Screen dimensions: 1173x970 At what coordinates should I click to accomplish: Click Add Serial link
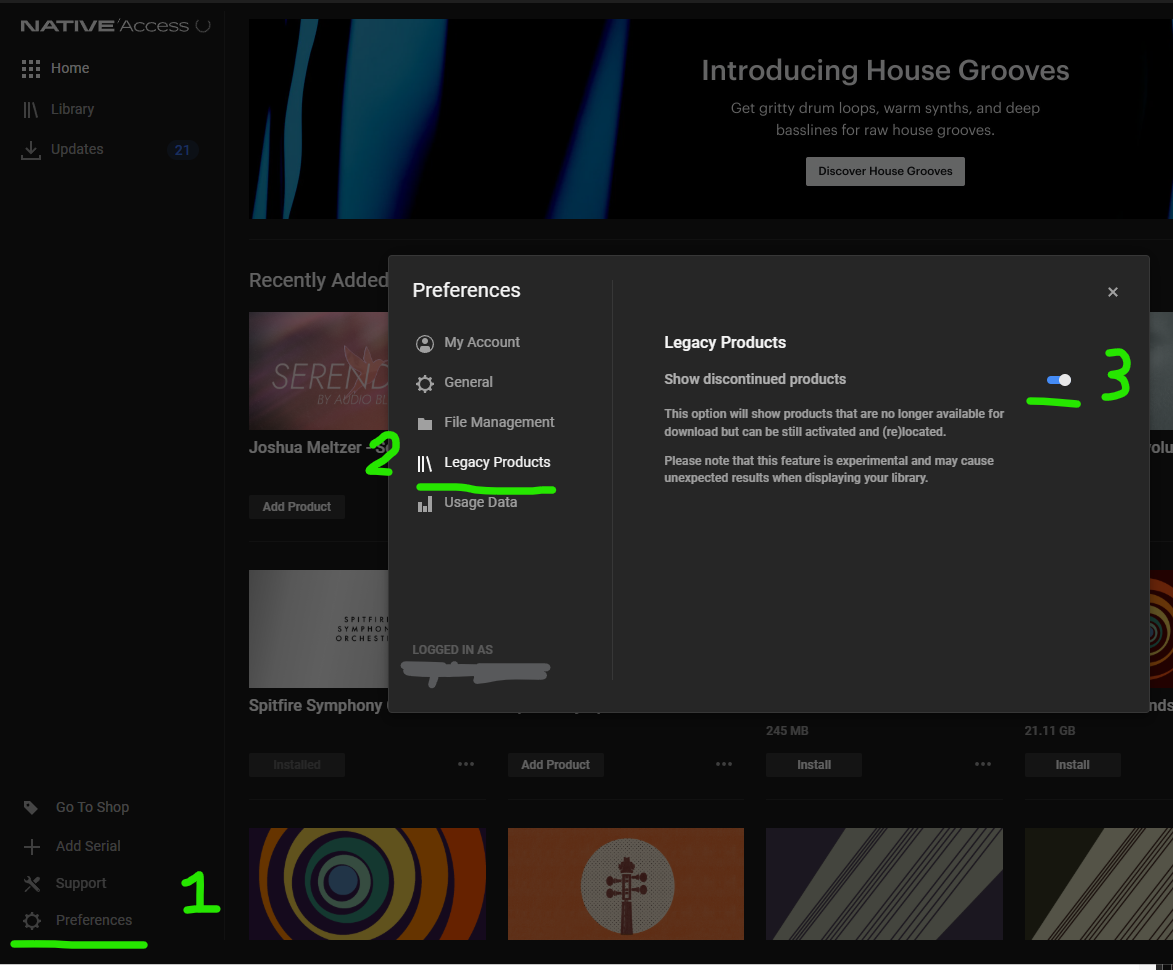point(88,846)
